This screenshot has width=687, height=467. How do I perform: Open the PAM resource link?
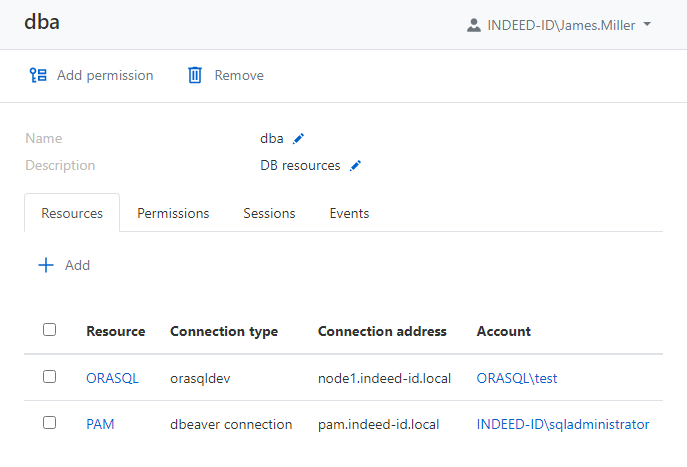(x=100, y=424)
